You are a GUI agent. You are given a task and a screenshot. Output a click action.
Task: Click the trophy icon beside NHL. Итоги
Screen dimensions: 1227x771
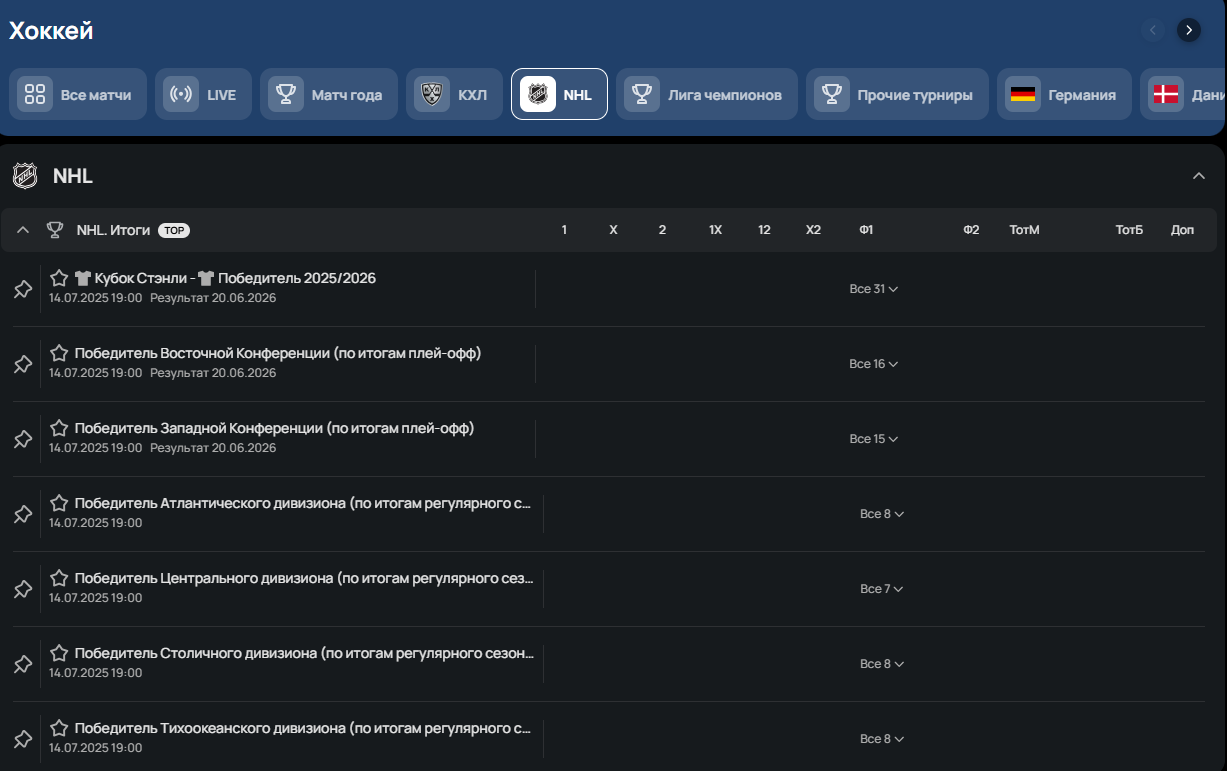pos(55,230)
